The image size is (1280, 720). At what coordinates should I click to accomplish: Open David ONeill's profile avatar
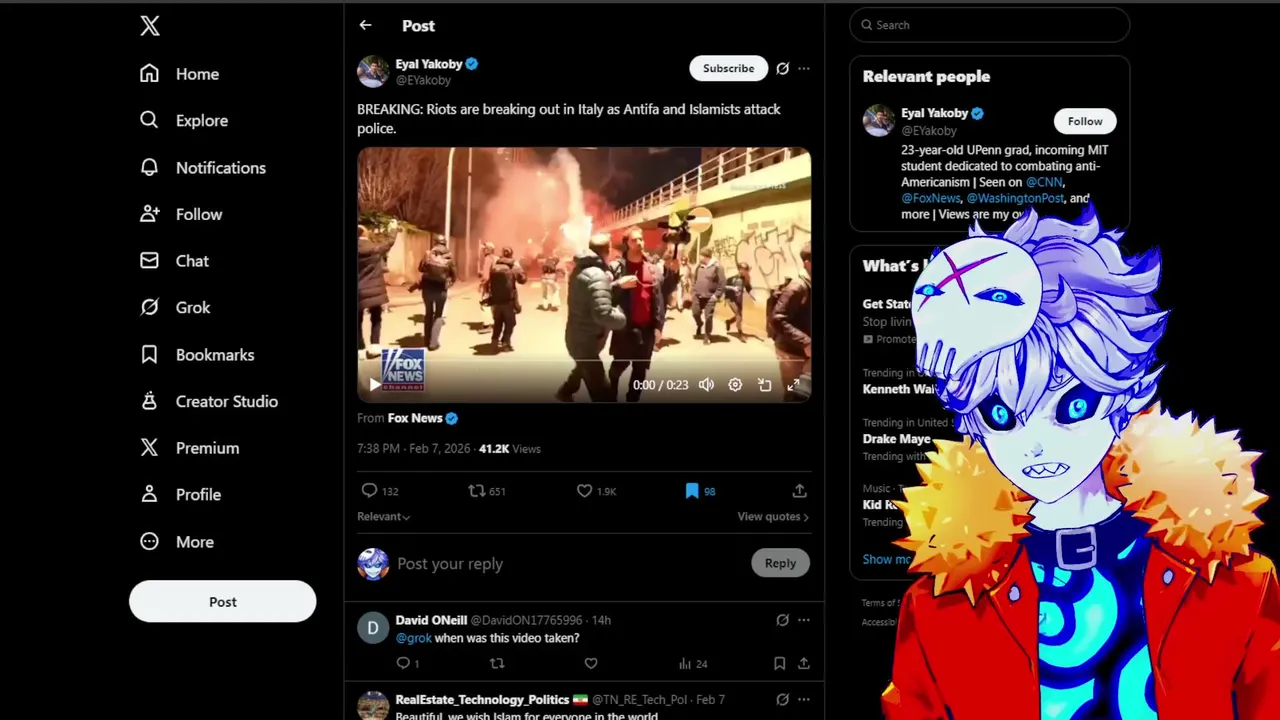coord(373,628)
